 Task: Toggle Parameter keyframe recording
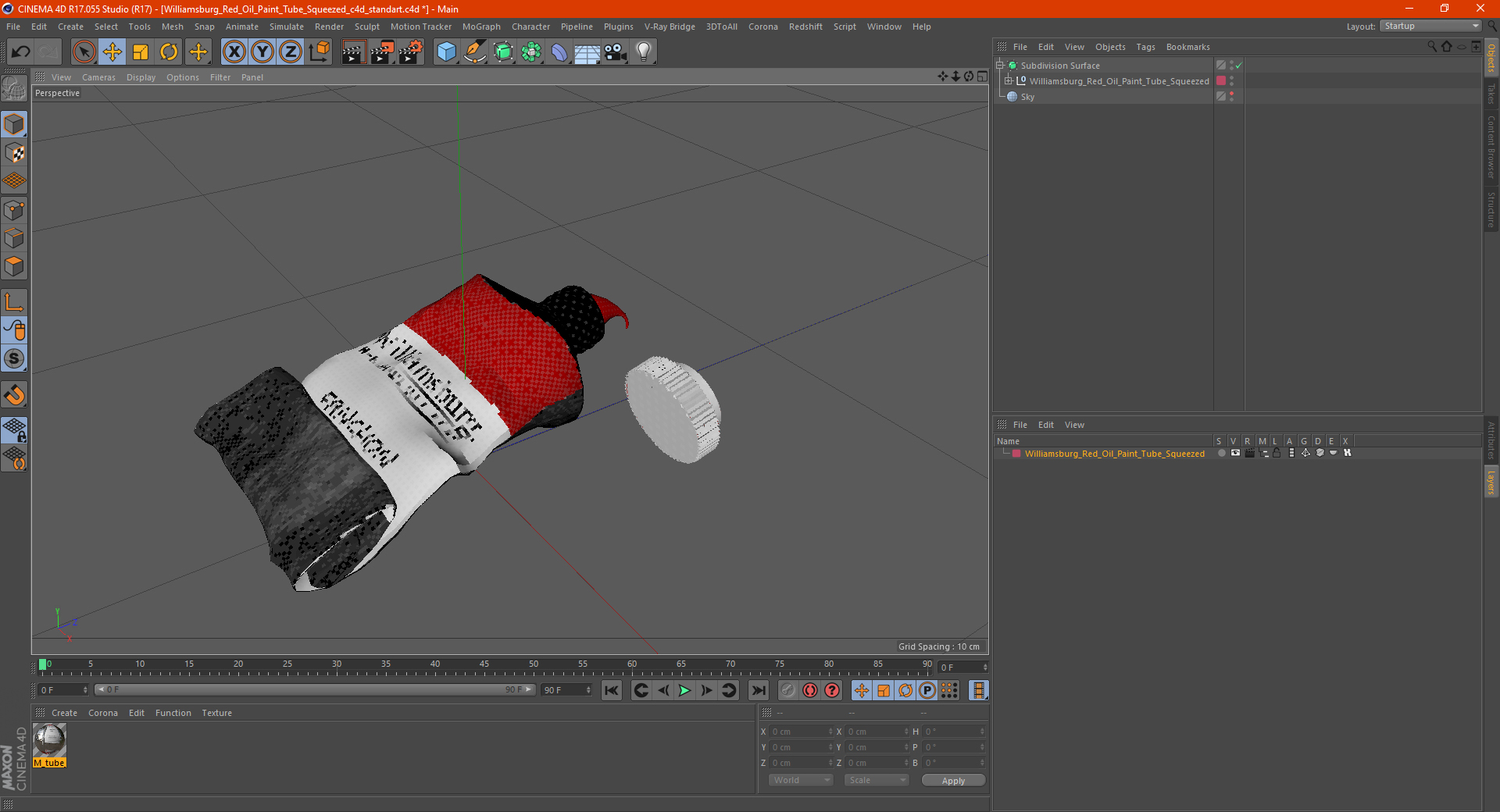point(927,690)
